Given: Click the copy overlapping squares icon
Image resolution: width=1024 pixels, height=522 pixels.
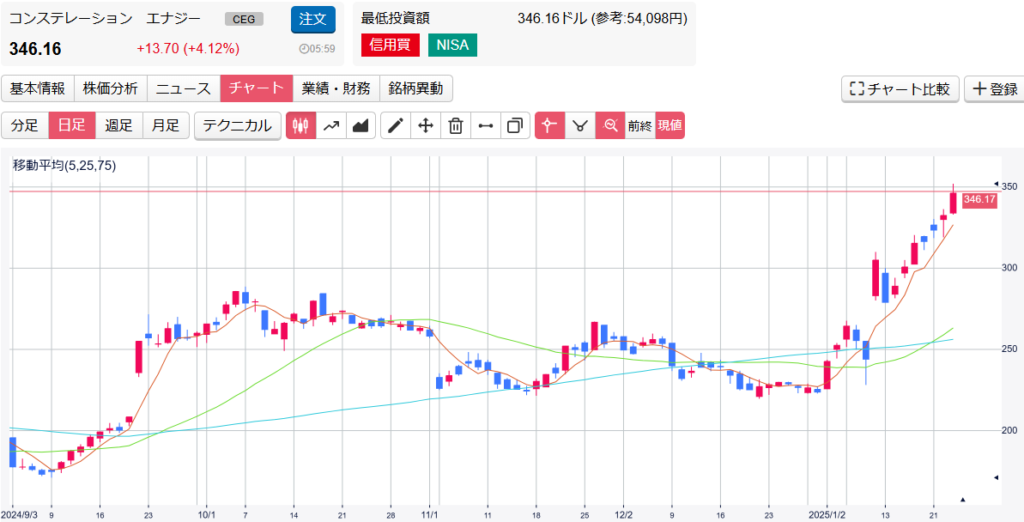Looking at the screenshot, I should coord(515,126).
